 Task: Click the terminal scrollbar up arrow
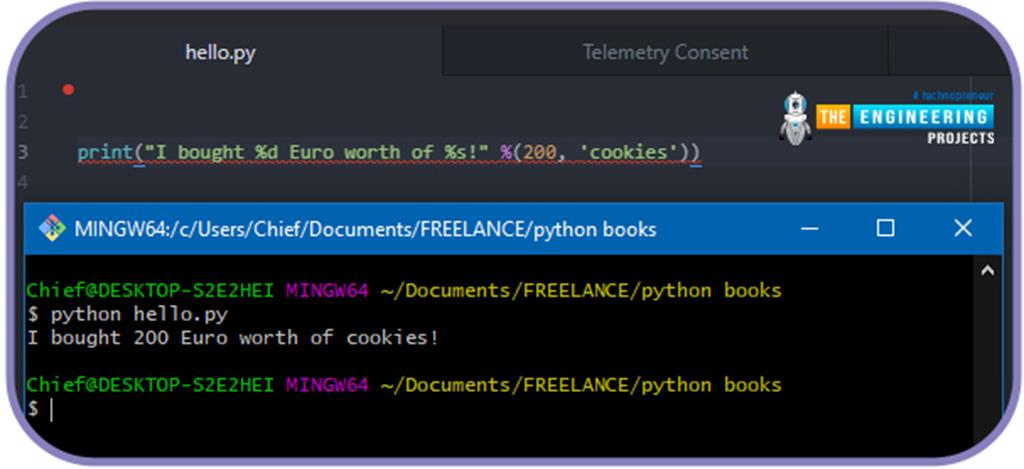coord(988,270)
